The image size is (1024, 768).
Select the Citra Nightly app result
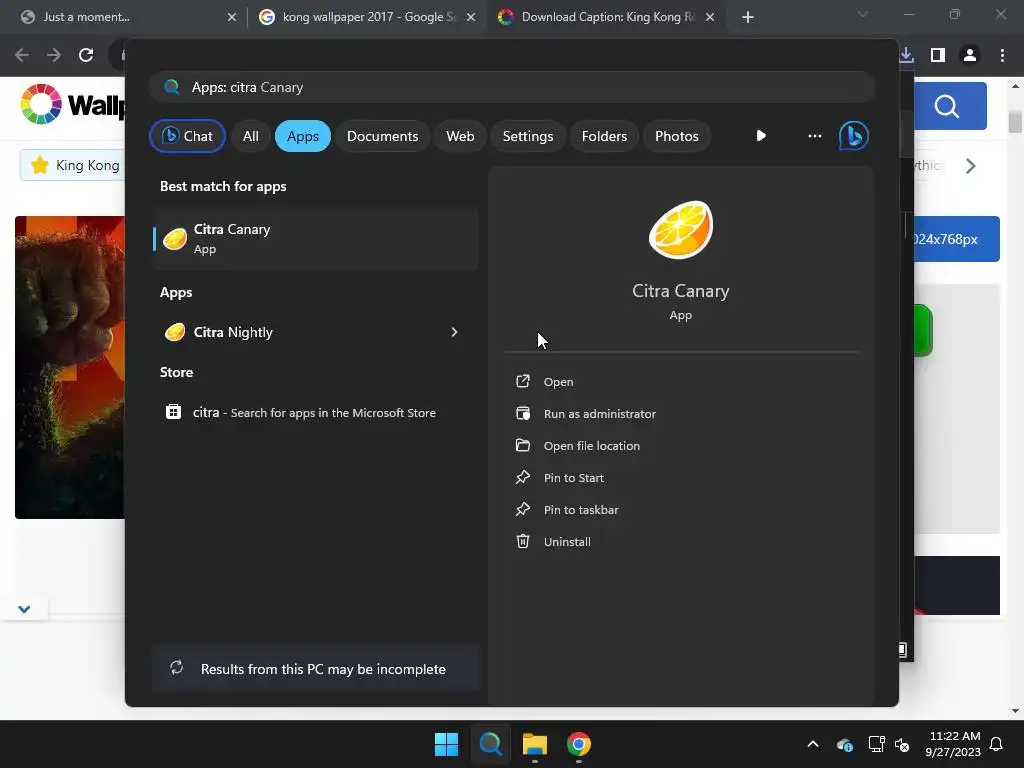315,332
